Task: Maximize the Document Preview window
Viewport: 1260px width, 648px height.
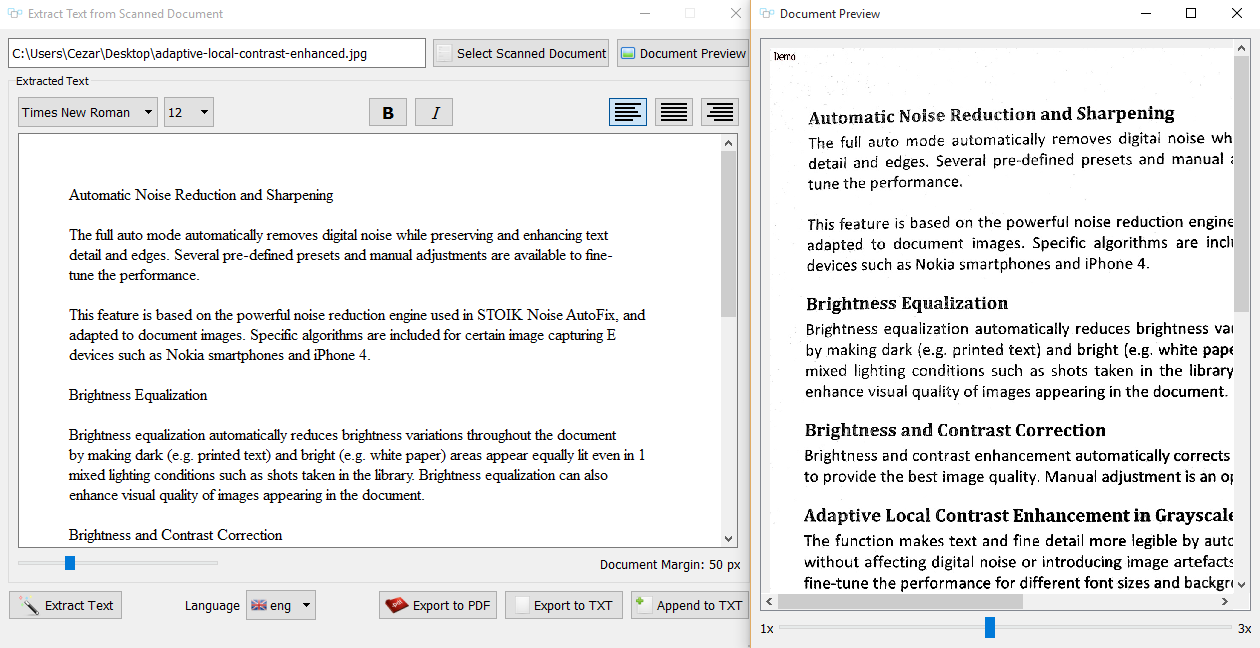Action: [x=1191, y=13]
